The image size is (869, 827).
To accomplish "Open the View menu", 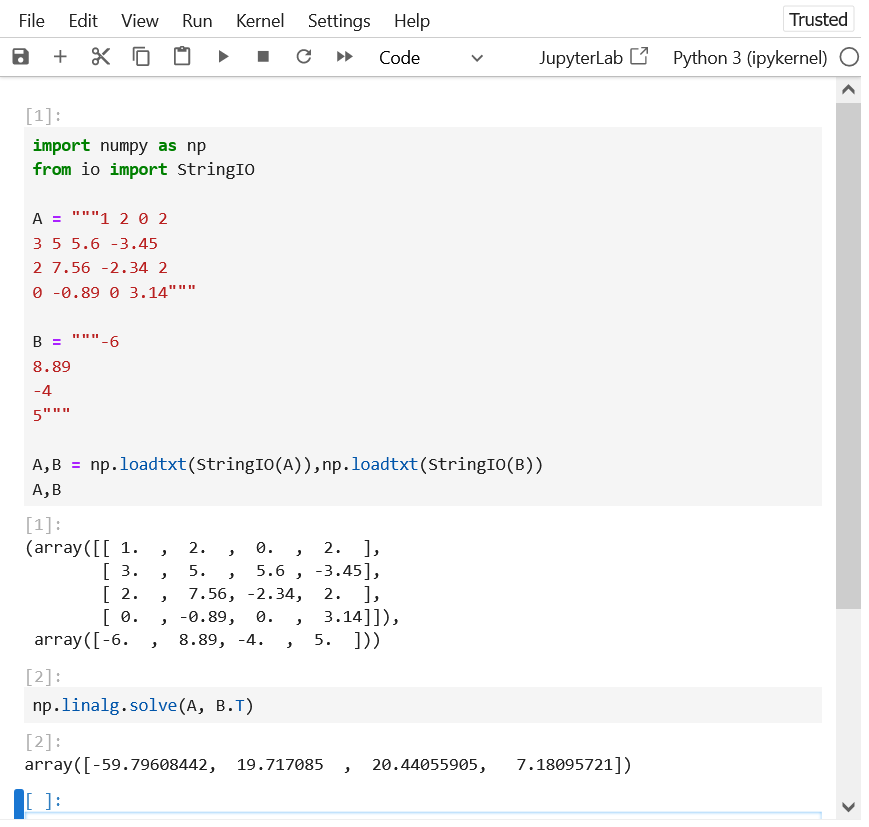I will point(140,21).
